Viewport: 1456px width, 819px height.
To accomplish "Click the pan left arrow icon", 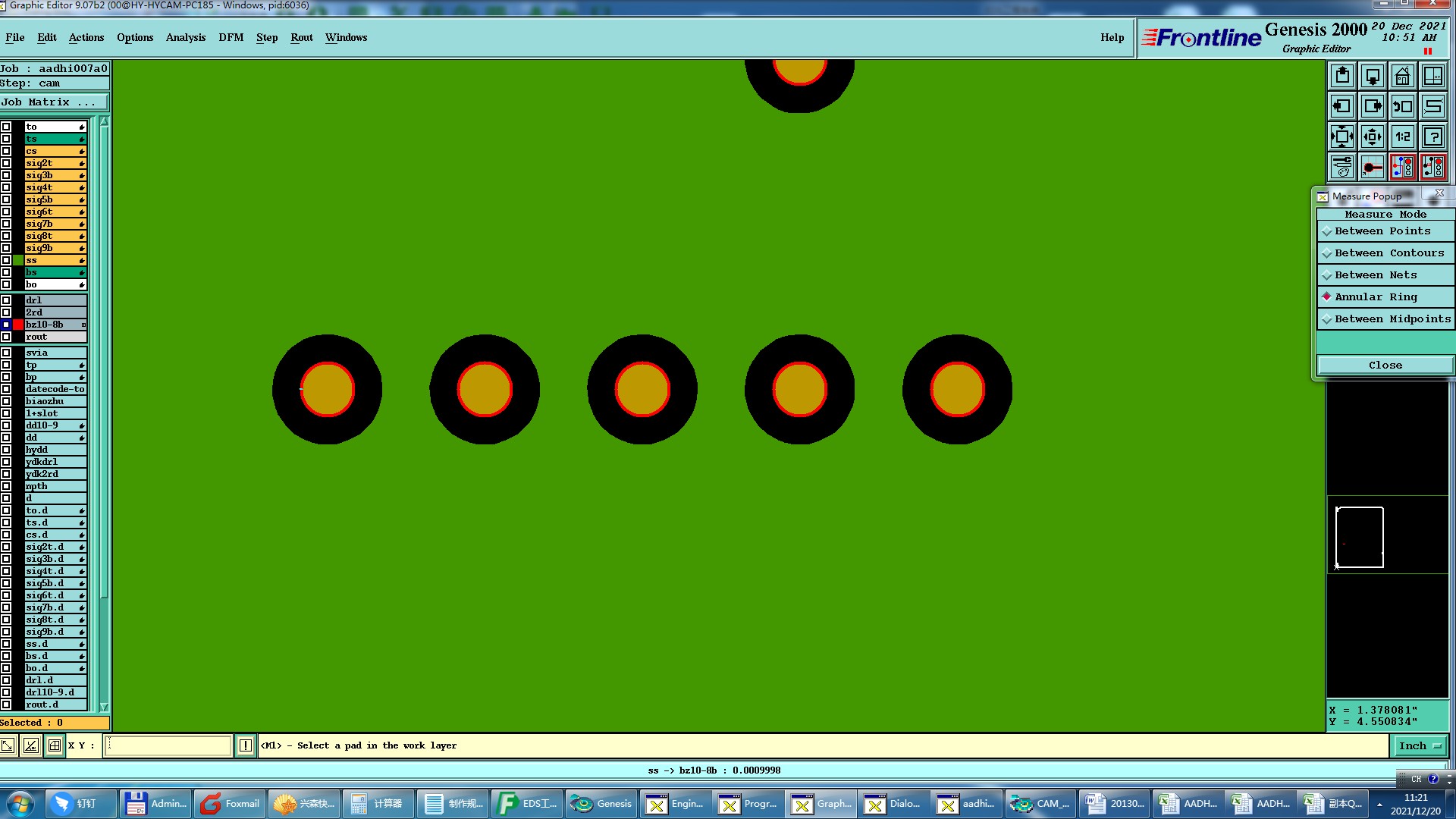I will [x=1342, y=107].
